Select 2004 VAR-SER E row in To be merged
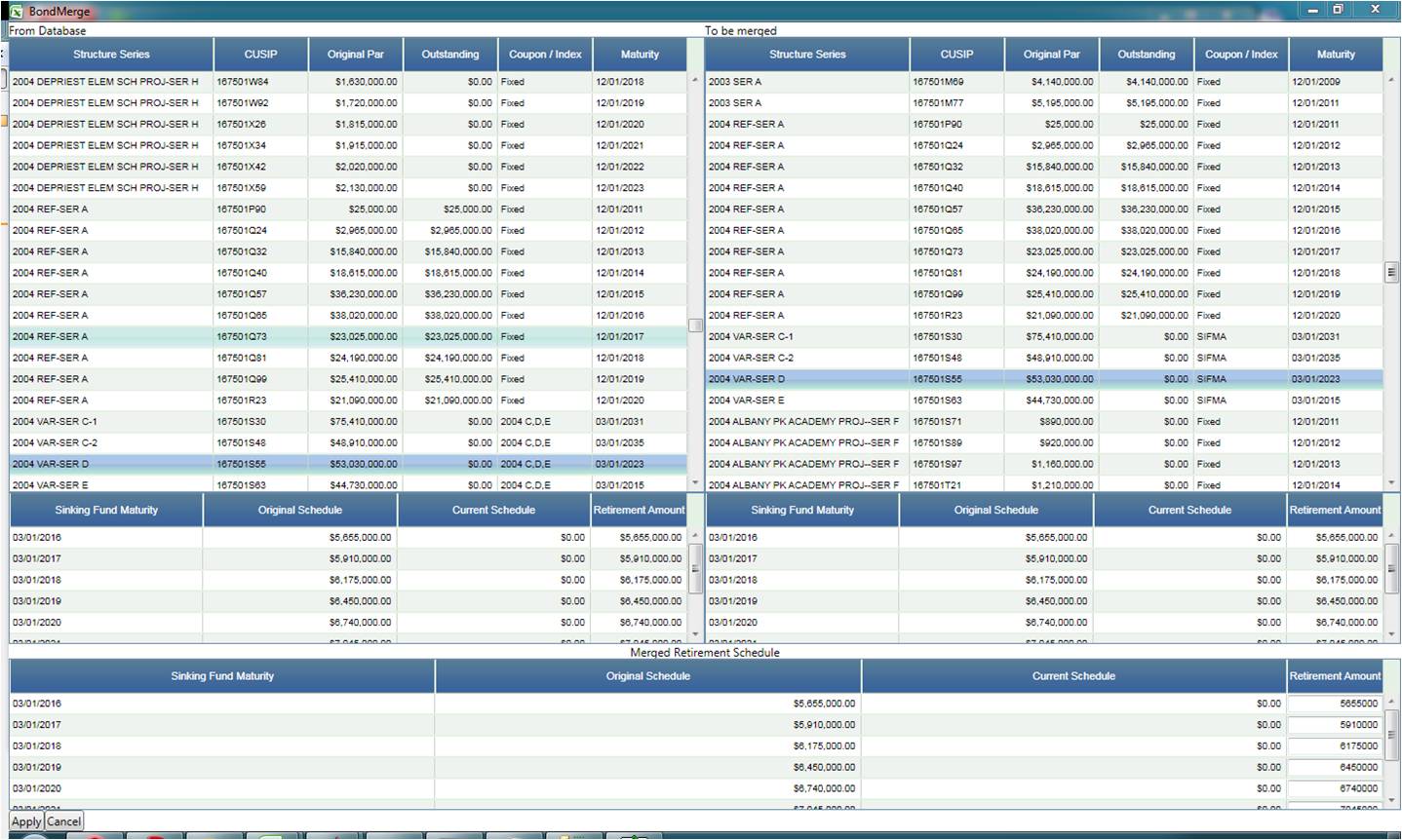This screenshot has height=840, width=1402. pos(806,401)
